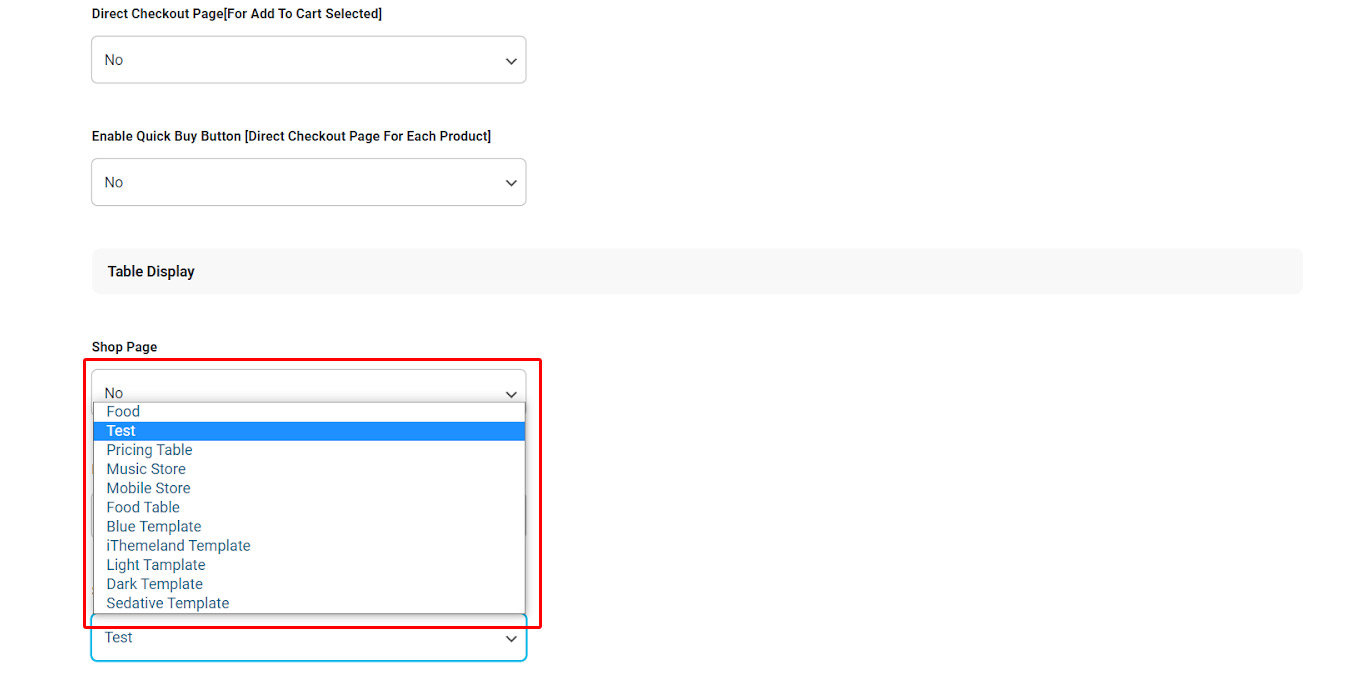
Task: Open the bottom dropdown showing Test
Action: click(x=308, y=639)
